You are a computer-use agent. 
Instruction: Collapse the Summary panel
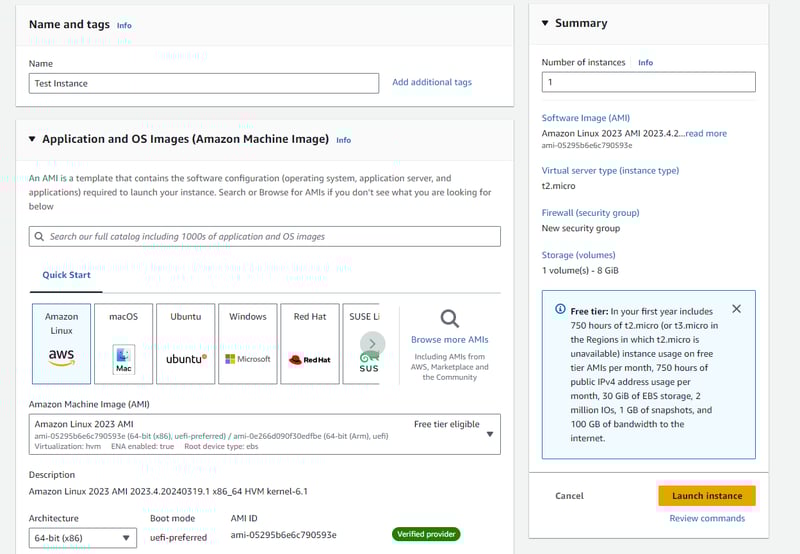[x=545, y=23]
